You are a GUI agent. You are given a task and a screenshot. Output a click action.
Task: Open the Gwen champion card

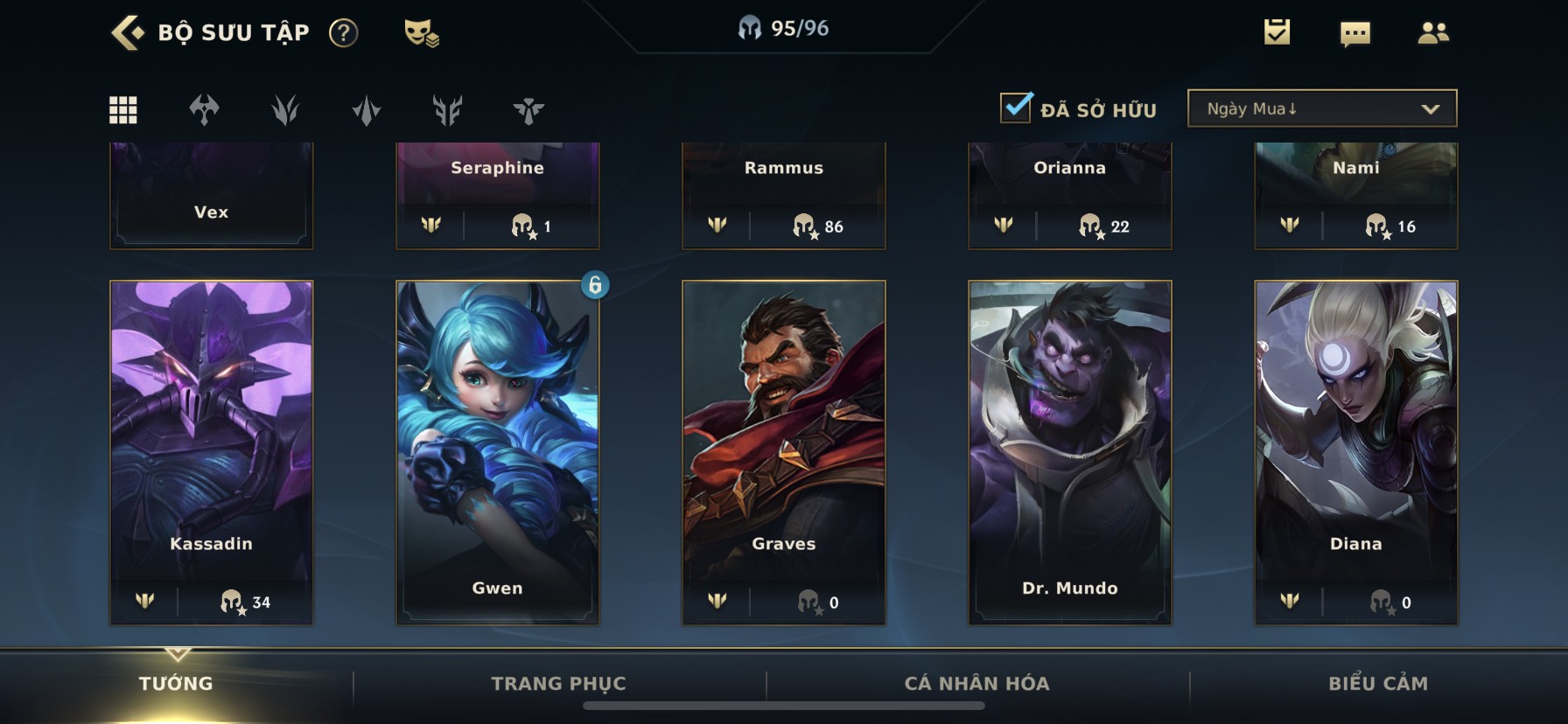[x=498, y=452]
